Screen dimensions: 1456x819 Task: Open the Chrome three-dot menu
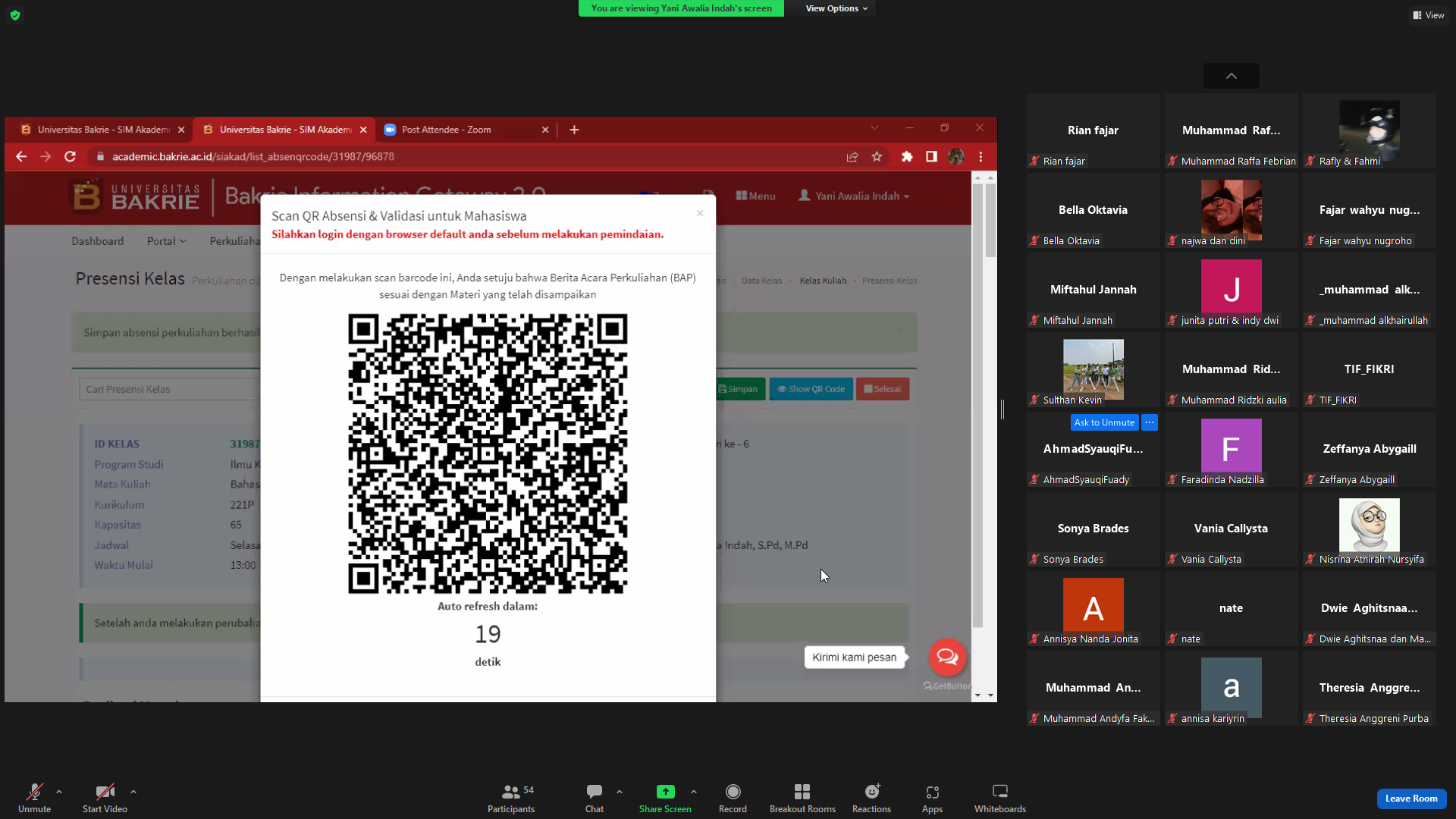[981, 156]
